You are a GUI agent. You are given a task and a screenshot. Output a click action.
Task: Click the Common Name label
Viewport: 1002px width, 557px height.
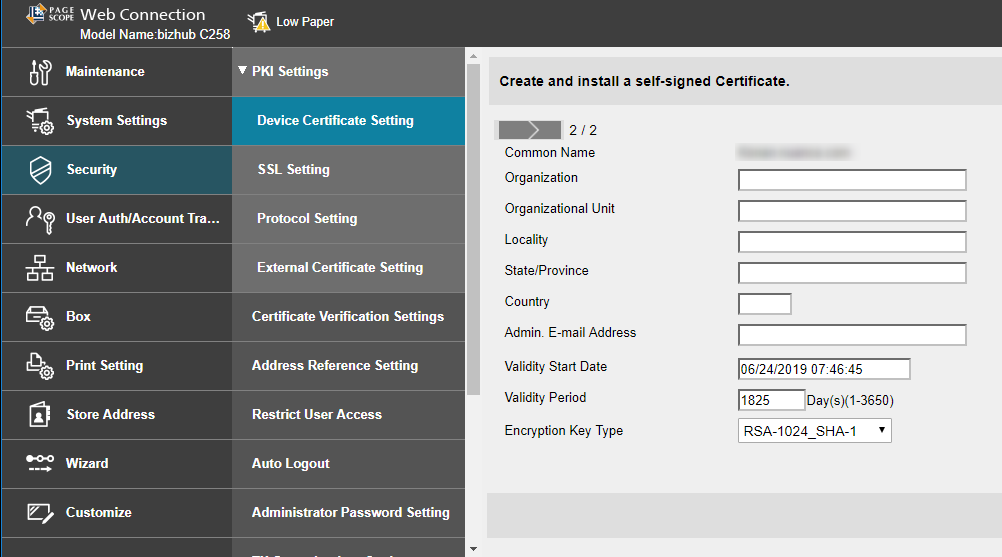[550, 153]
